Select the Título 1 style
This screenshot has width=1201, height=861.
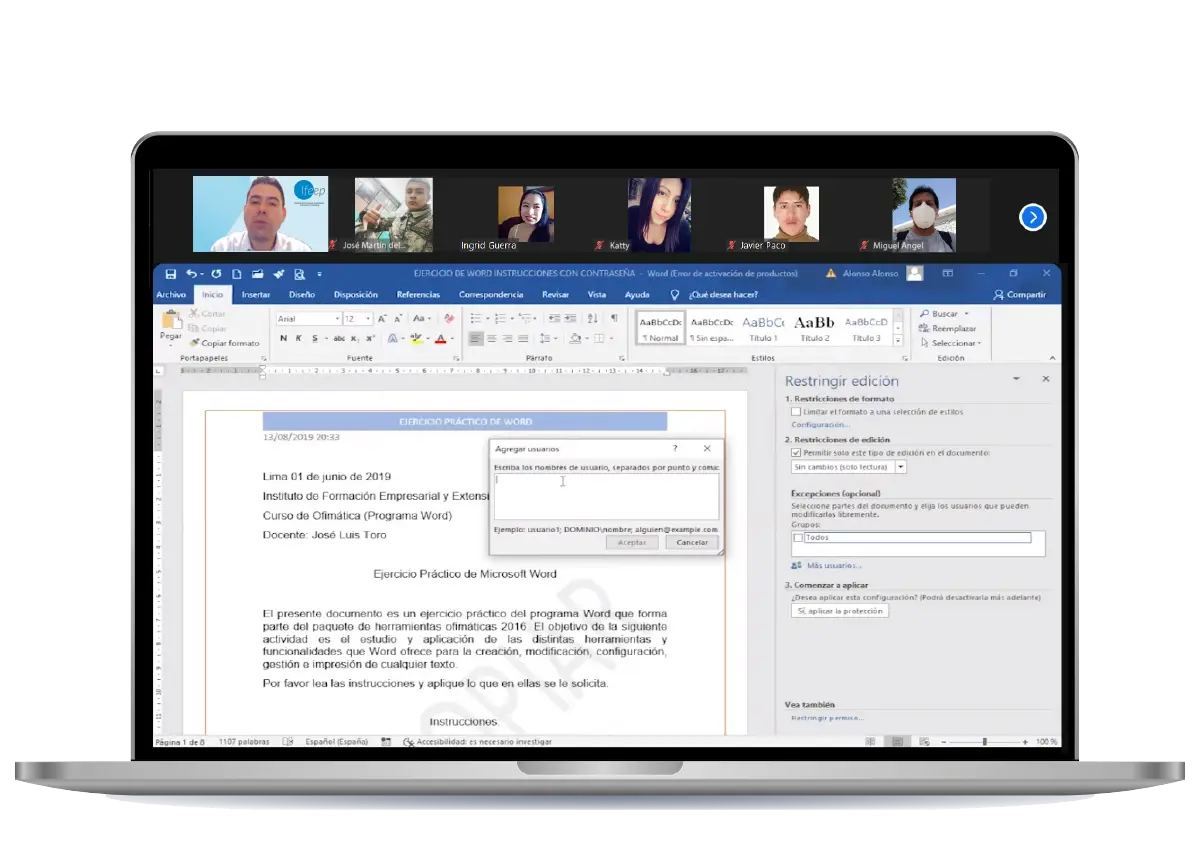(x=763, y=329)
